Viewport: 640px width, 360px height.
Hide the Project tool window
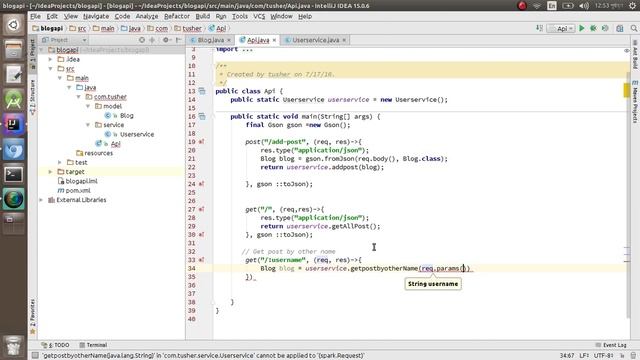point(178,40)
